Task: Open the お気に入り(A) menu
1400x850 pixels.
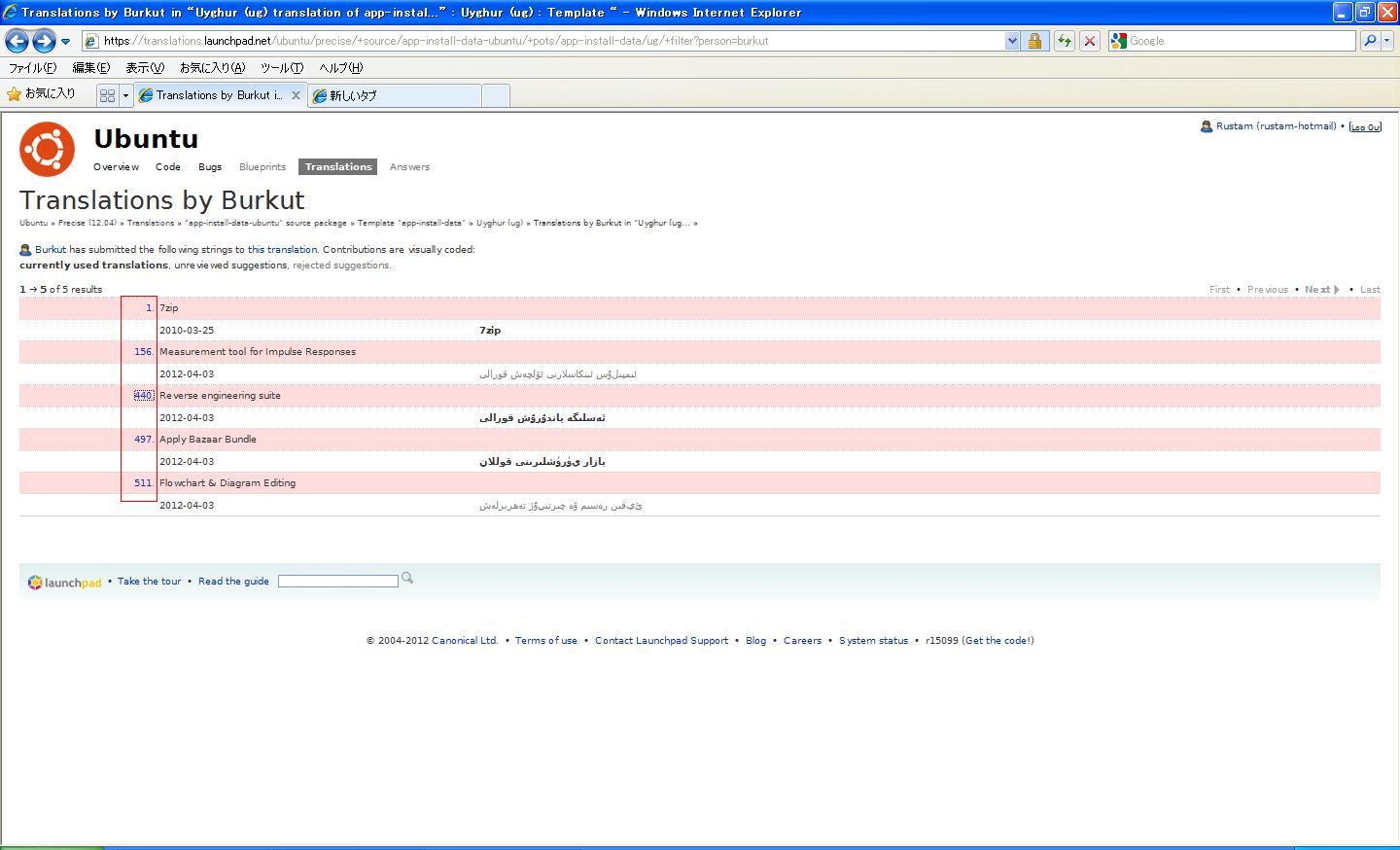Action: [x=212, y=68]
